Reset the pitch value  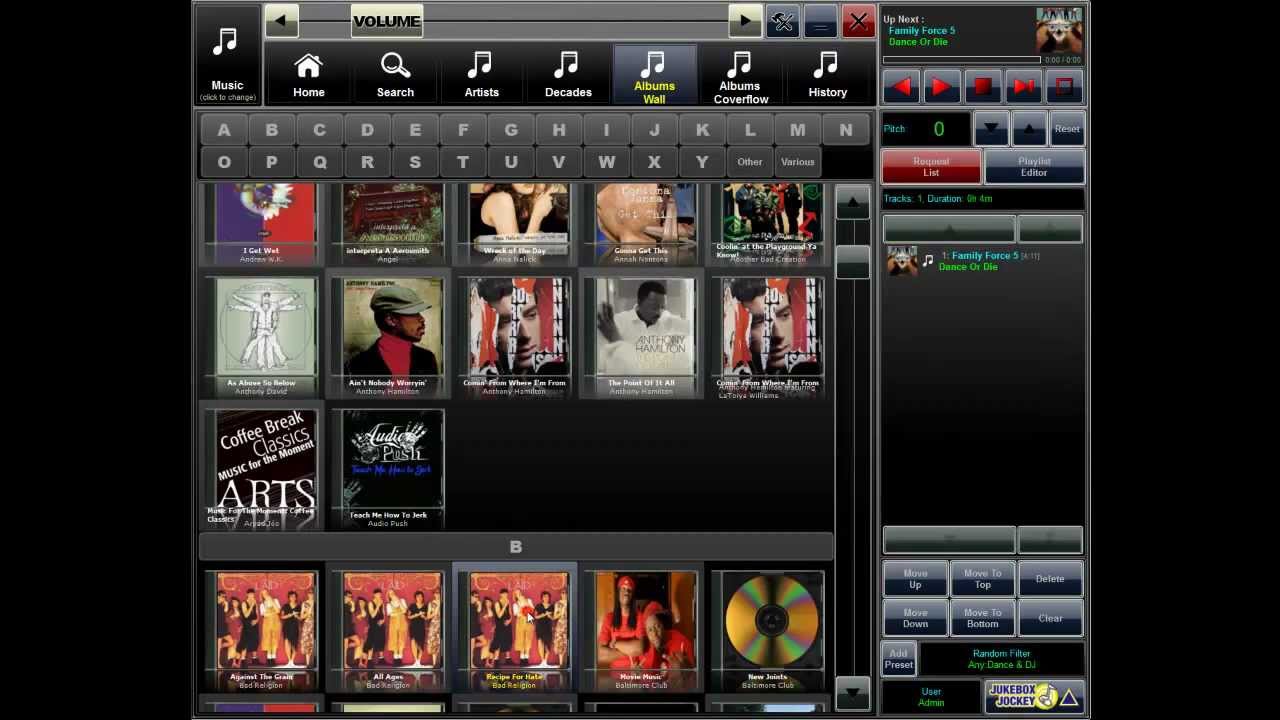coord(1067,128)
